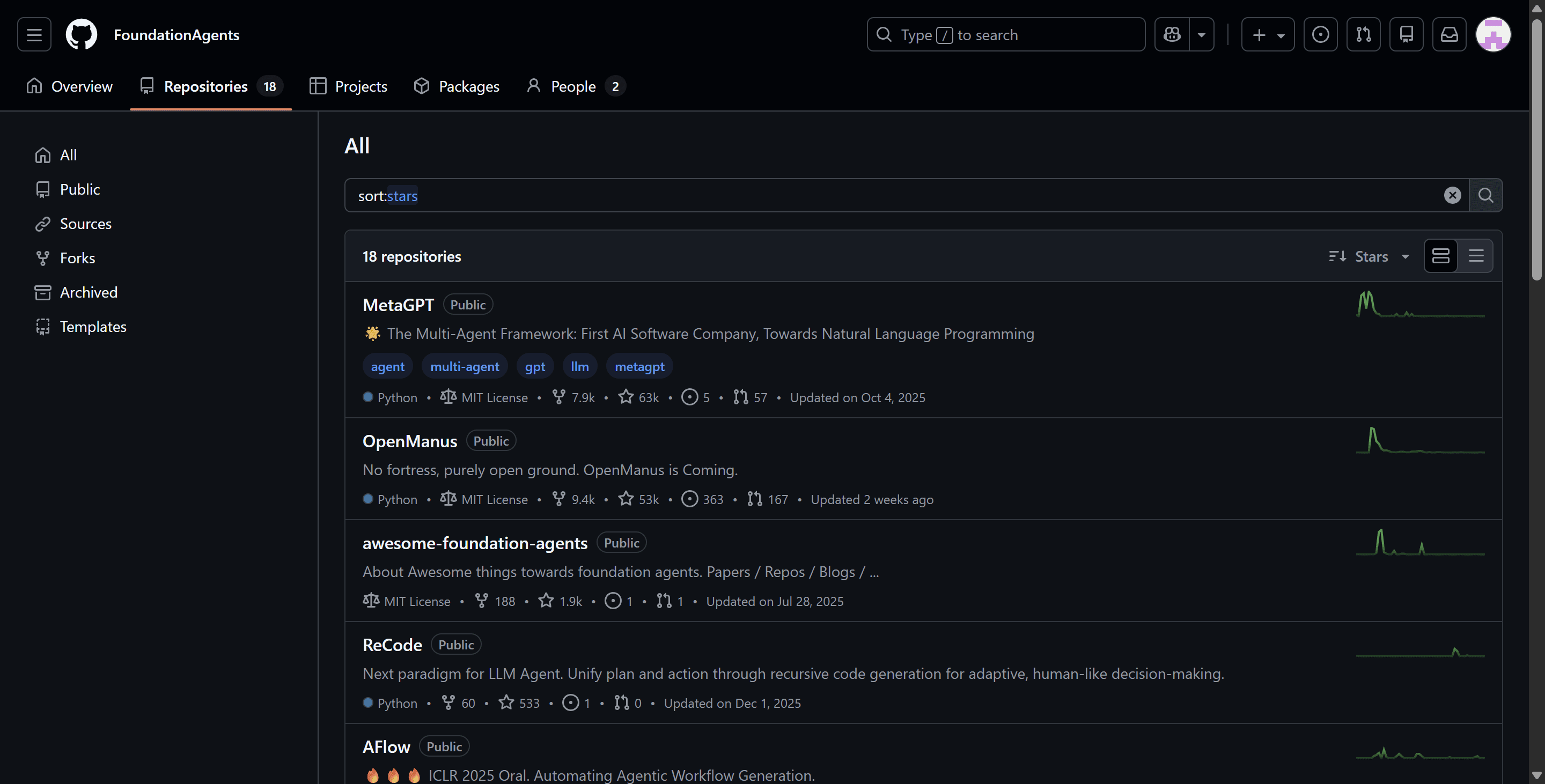
Task: Filter by Archived repositories in sidebar
Action: [88, 292]
